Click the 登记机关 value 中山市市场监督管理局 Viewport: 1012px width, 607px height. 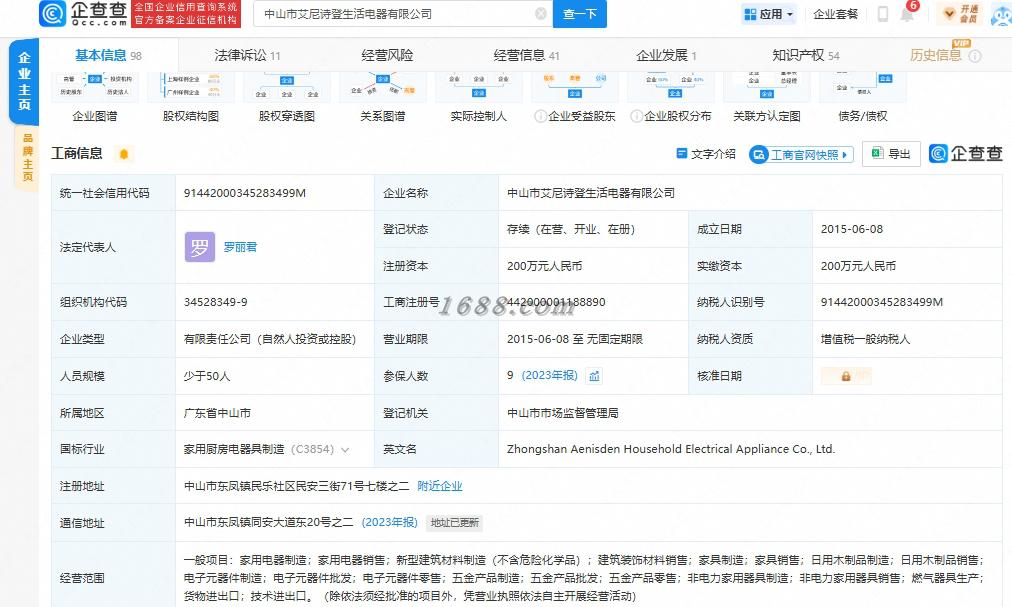(x=563, y=413)
